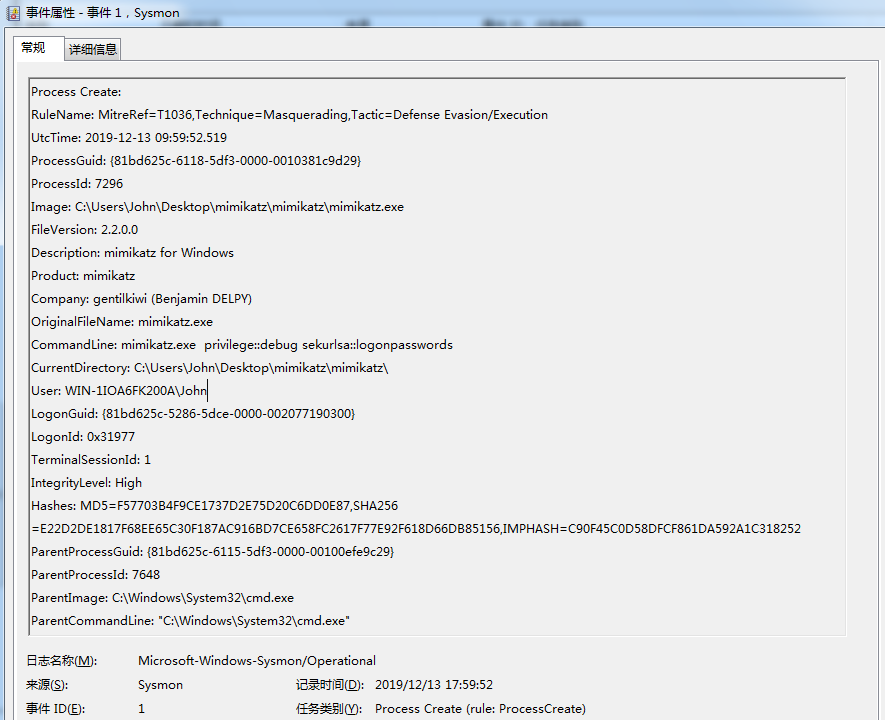
Task: Click the 'Process Create:' header line
Action: (x=76, y=92)
